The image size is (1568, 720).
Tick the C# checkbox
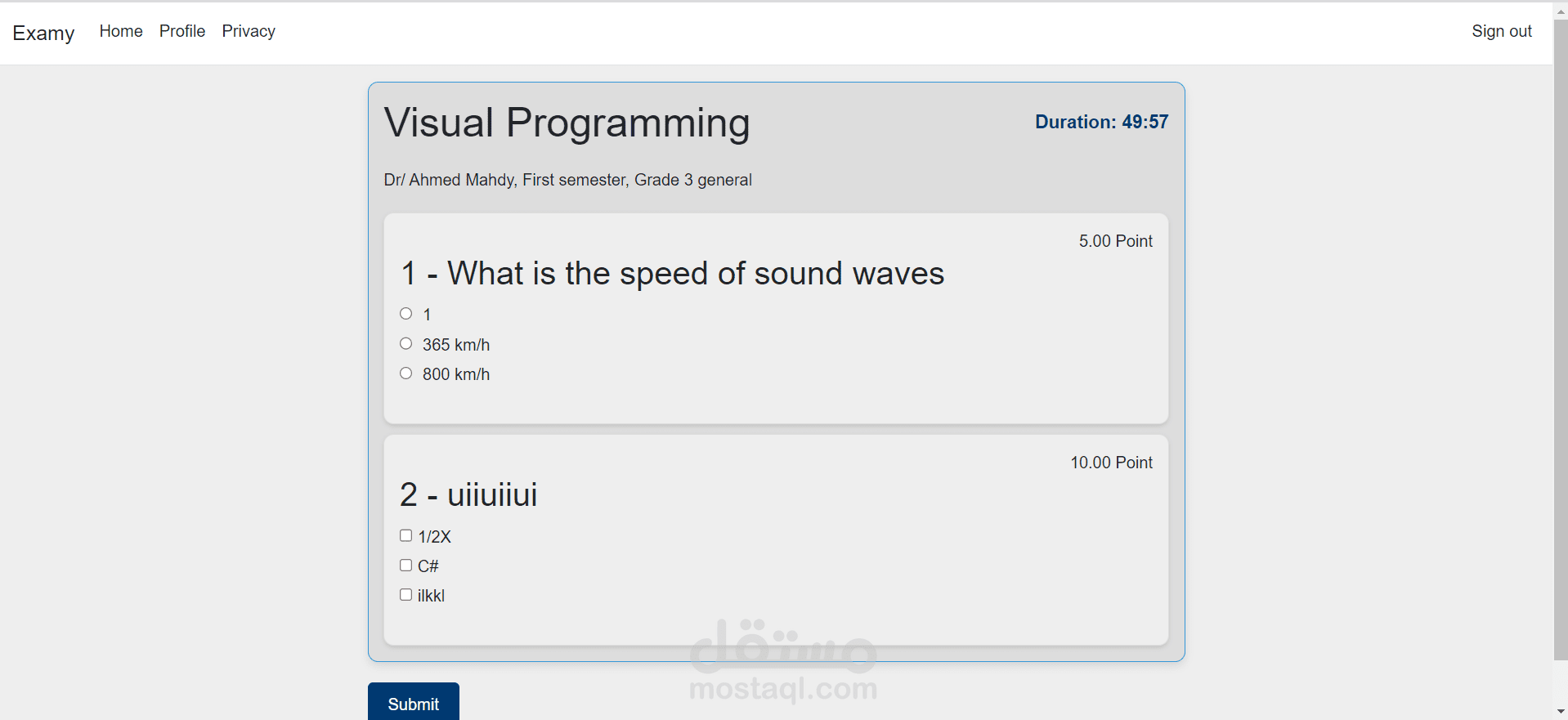click(405, 566)
